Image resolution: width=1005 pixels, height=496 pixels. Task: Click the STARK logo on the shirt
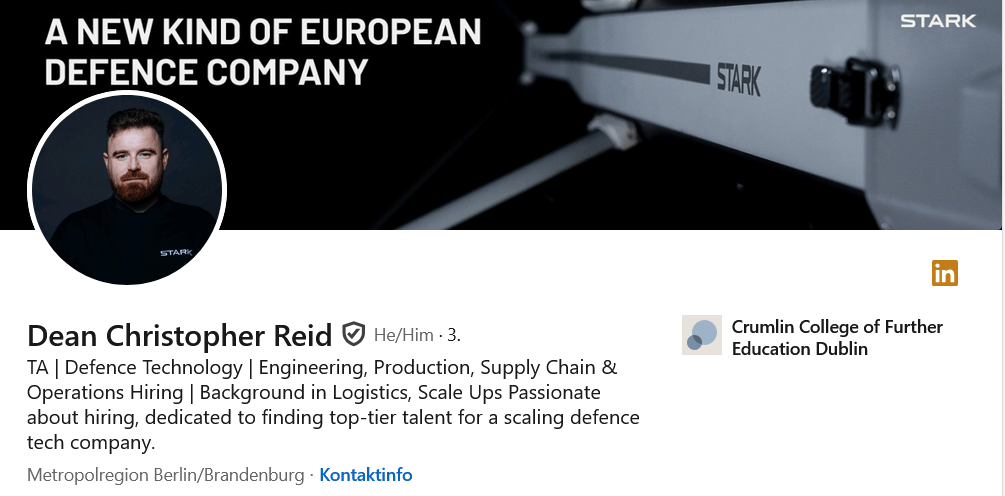(175, 253)
